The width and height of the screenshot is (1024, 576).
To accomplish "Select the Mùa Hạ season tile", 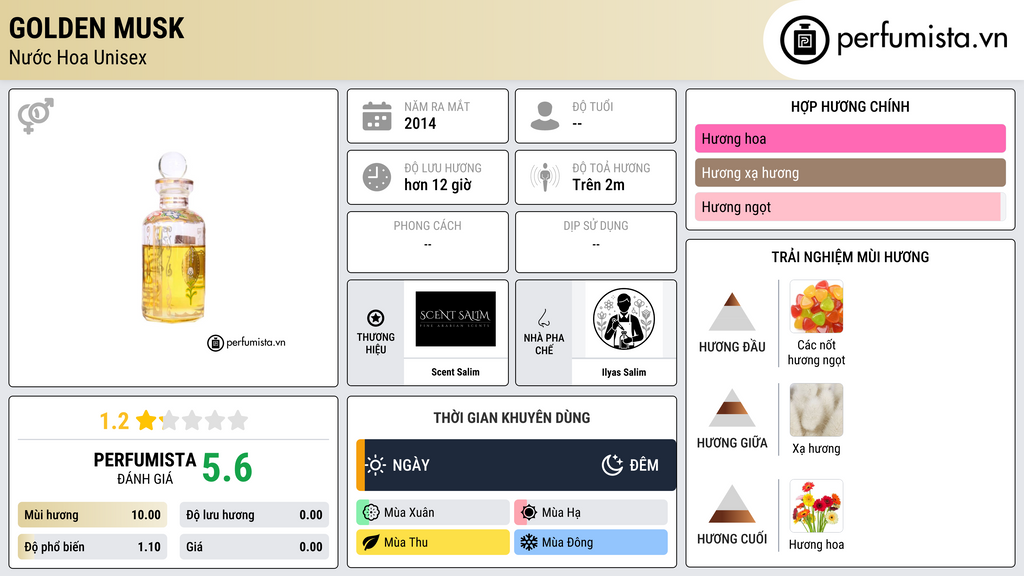I will (591, 513).
